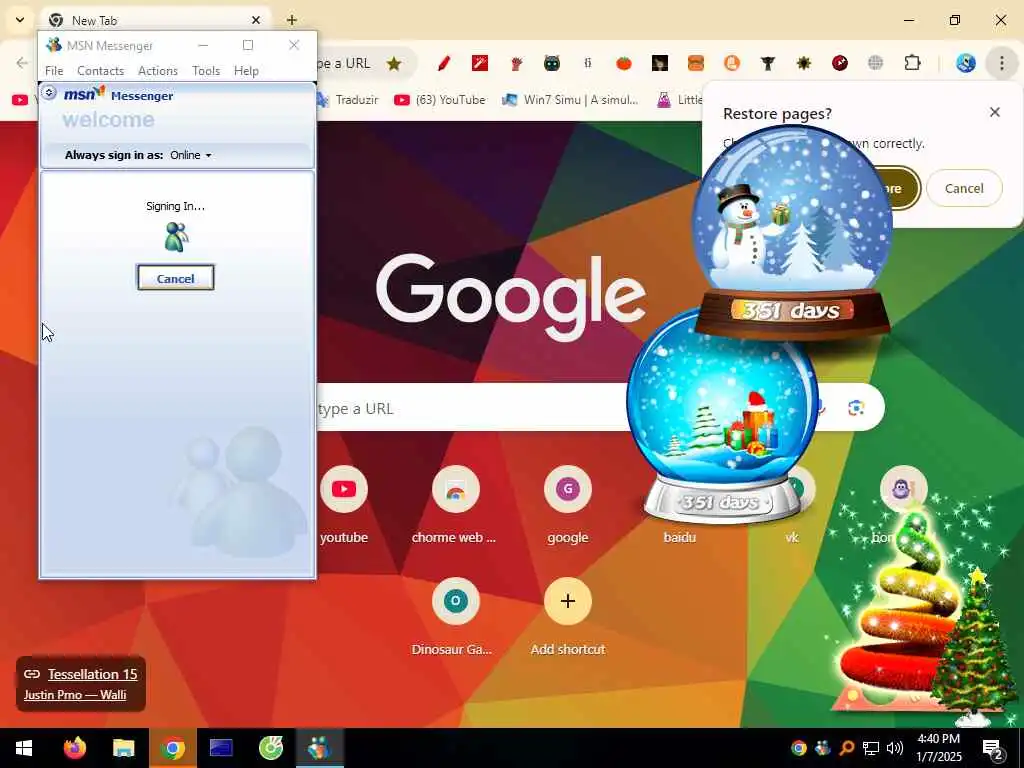Click Cancel in Restore pages dialog
The height and width of the screenshot is (768, 1024).
[x=964, y=188]
